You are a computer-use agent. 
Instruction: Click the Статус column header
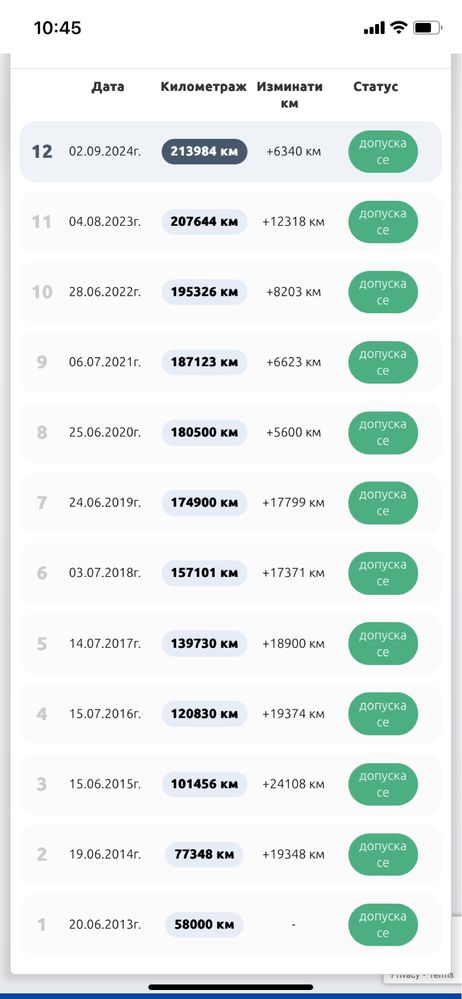point(376,87)
